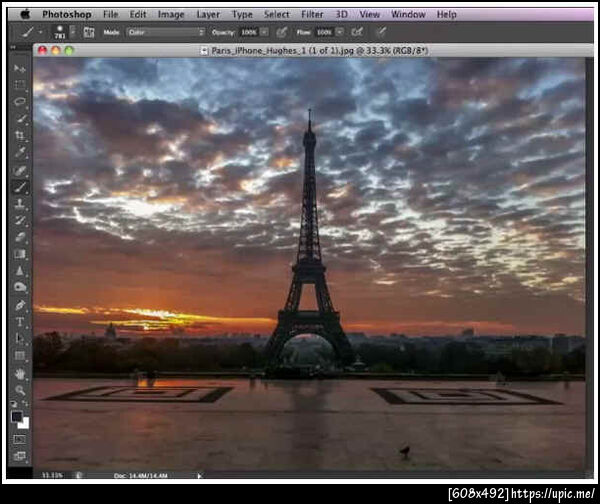The height and width of the screenshot is (504, 600).
Task: Click the Opacity value field
Action: (249, 32)
